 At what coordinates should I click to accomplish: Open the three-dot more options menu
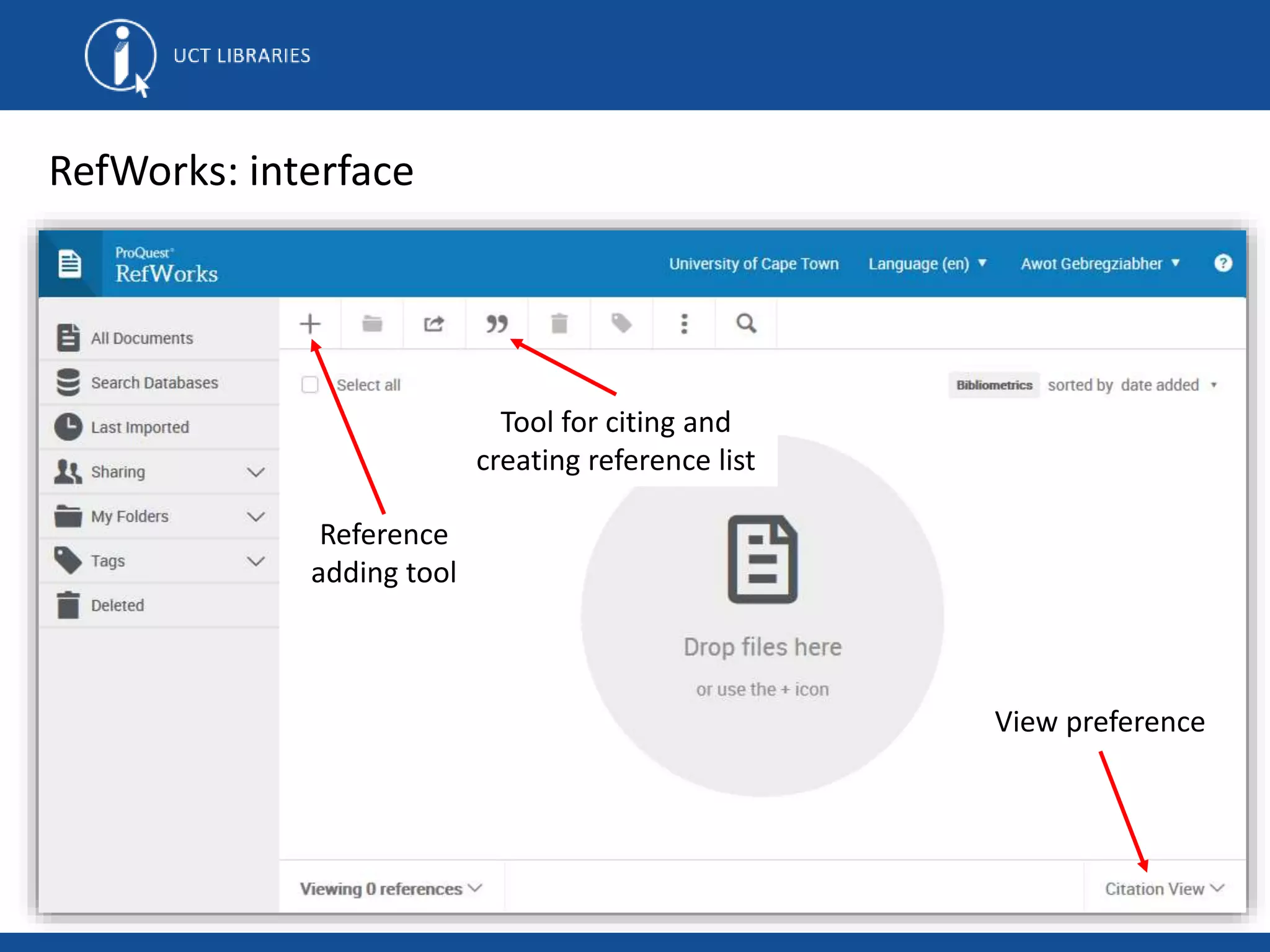click(684, 324)
